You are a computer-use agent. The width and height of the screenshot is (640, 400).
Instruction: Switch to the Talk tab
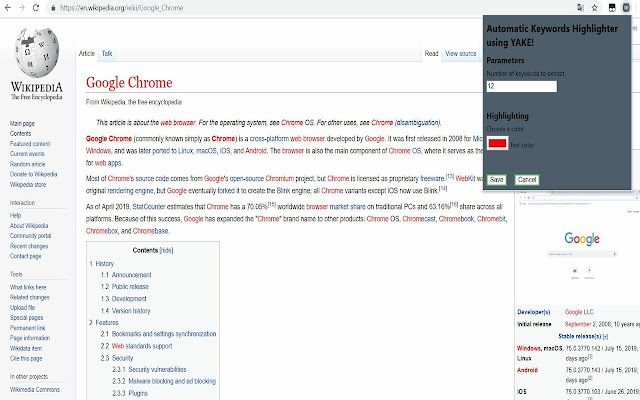107,53
